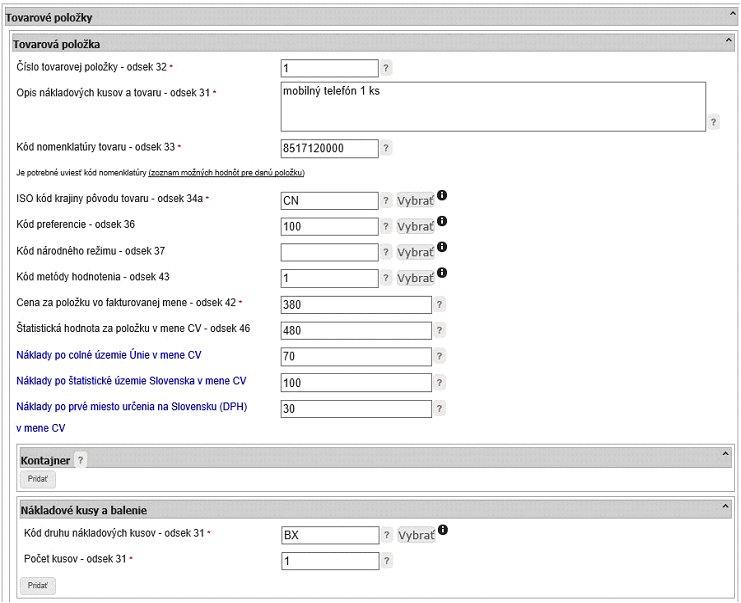The height and width of the screenshot is (603, 741).
Task: Open help for Počet kusov field
Action: click(x=387, y=561)
